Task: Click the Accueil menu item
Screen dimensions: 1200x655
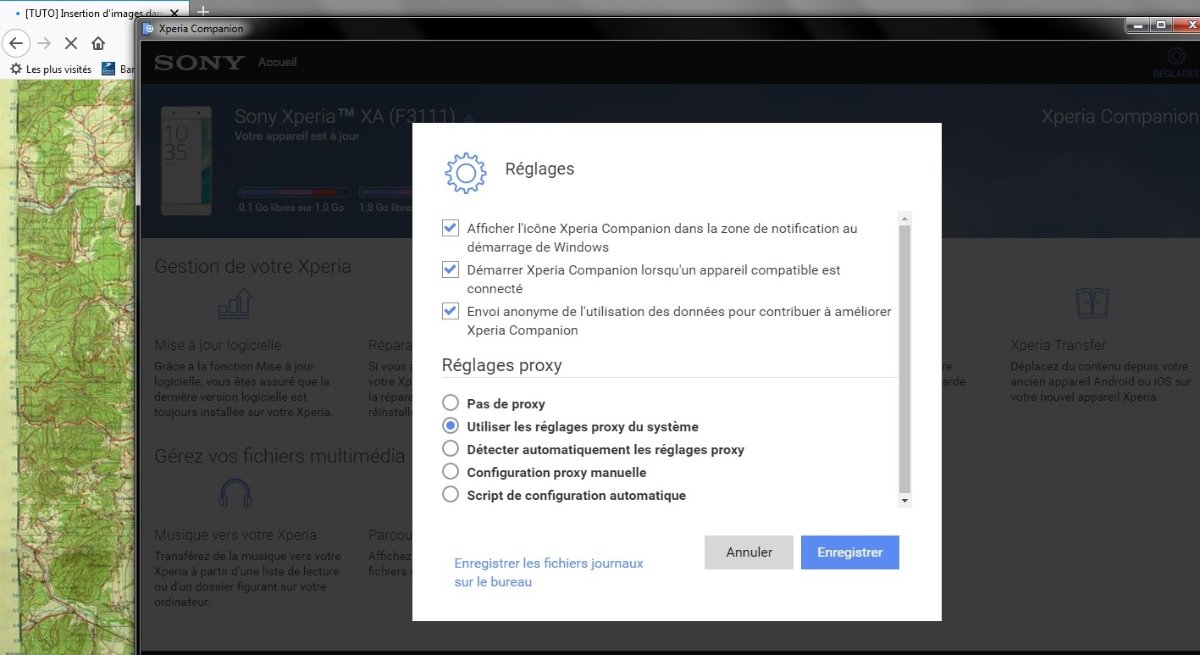Action: 277,62
